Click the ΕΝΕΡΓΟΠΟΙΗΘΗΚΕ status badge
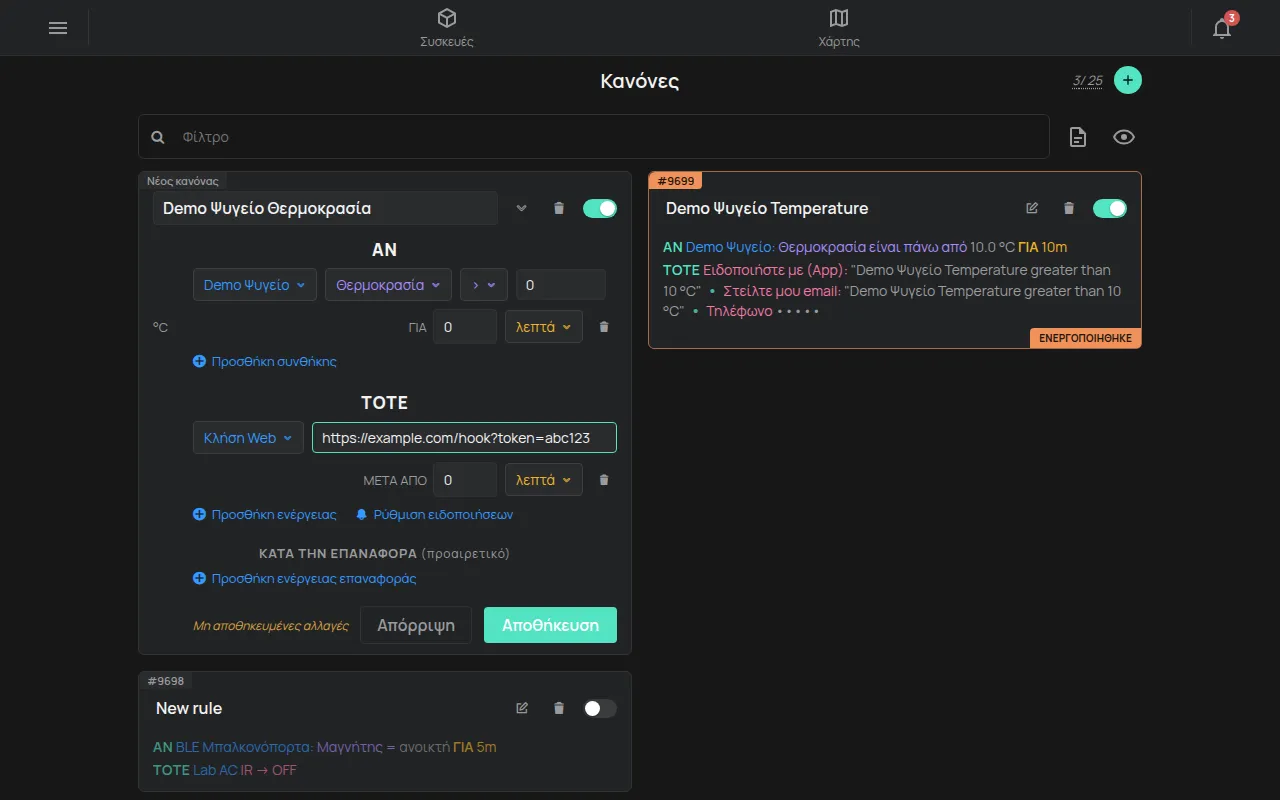Screen dimensions: 1280x800 click(x=1085, y=338)
